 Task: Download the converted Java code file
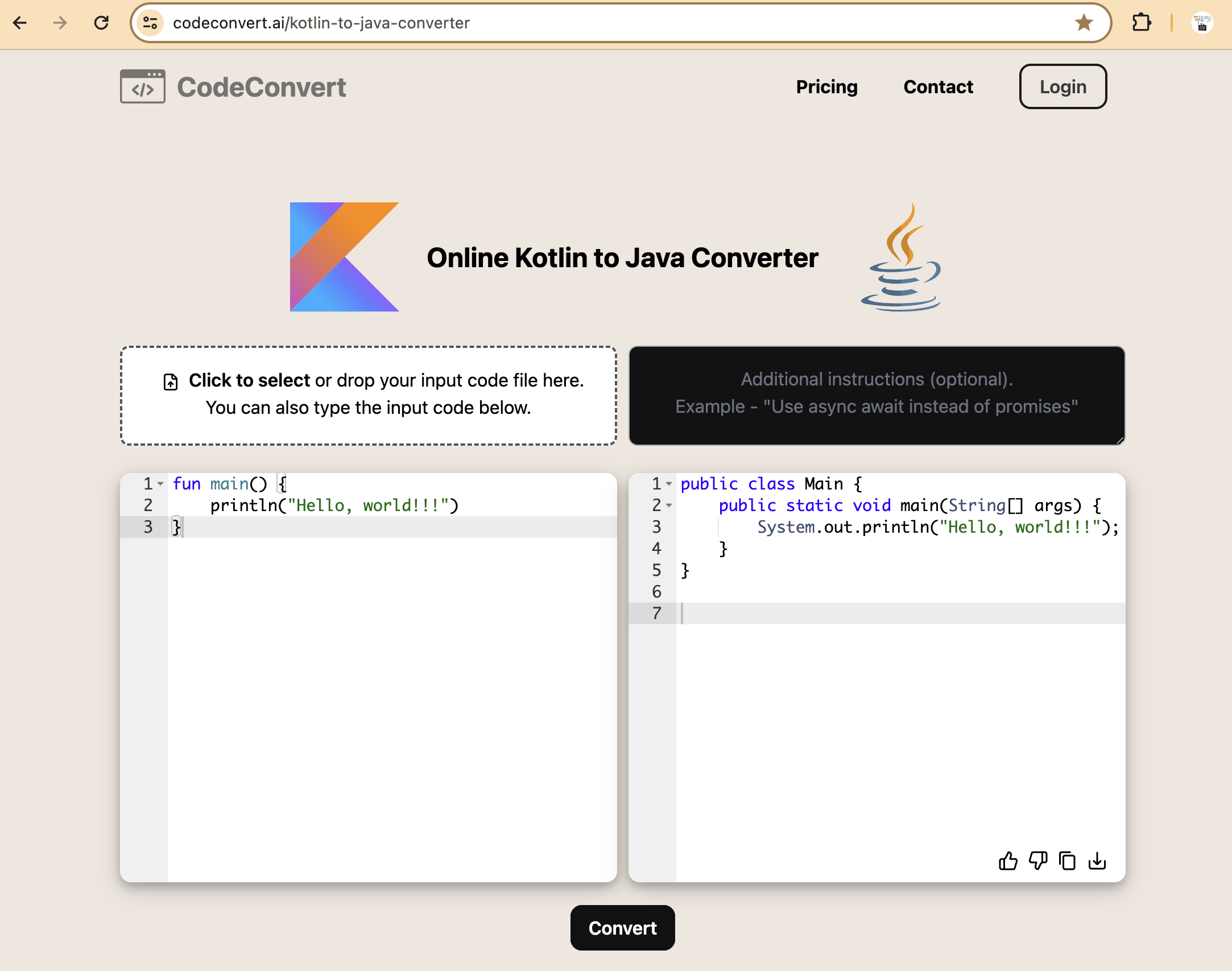(x=1097, y=861)
